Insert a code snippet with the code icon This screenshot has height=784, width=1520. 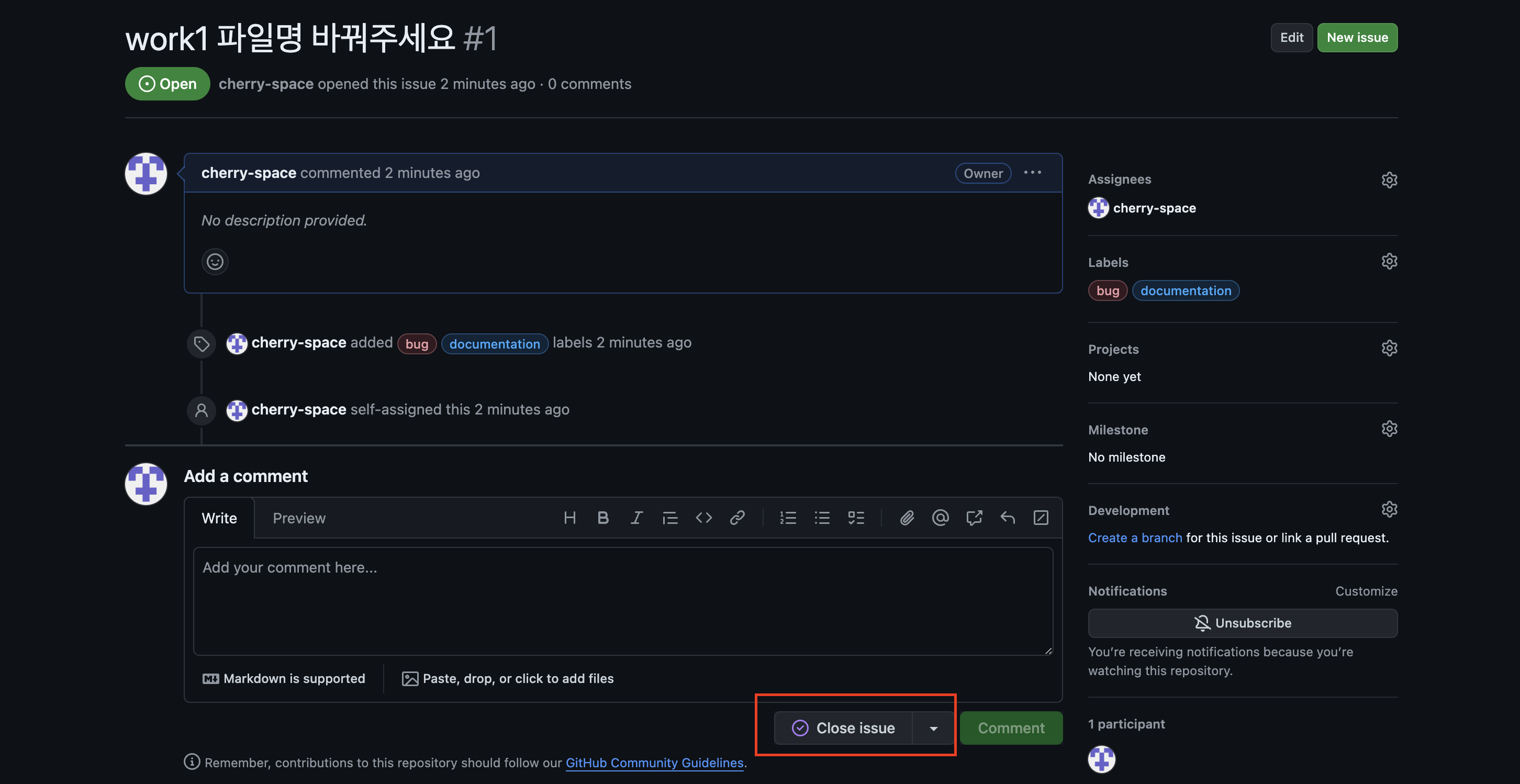[703, 518]
